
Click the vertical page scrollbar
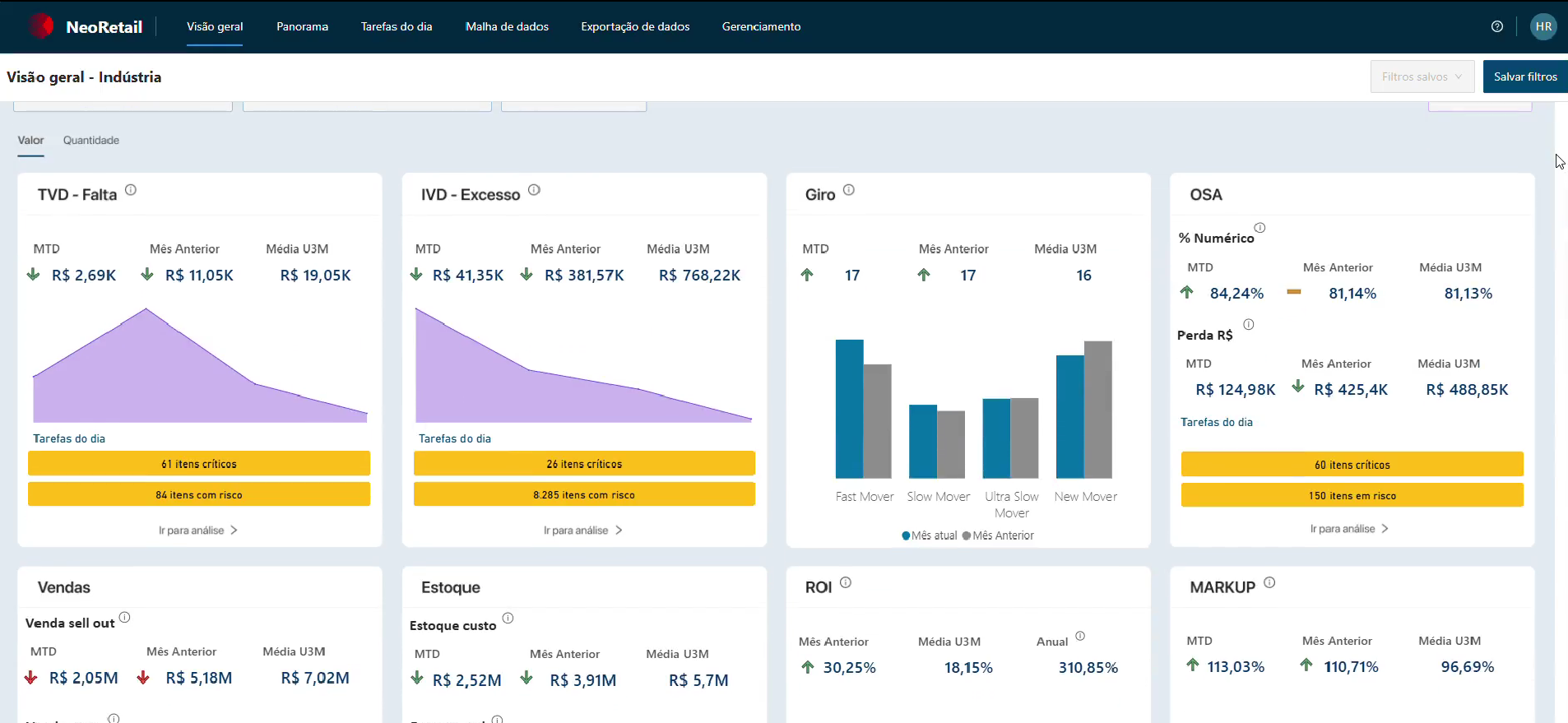[x=1561, y=411]
